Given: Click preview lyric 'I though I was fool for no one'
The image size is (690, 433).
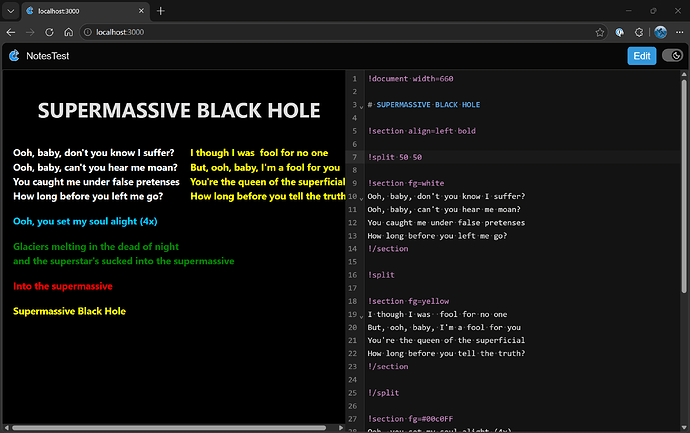Looking at the screenshot, I should [x=259, y=153].
